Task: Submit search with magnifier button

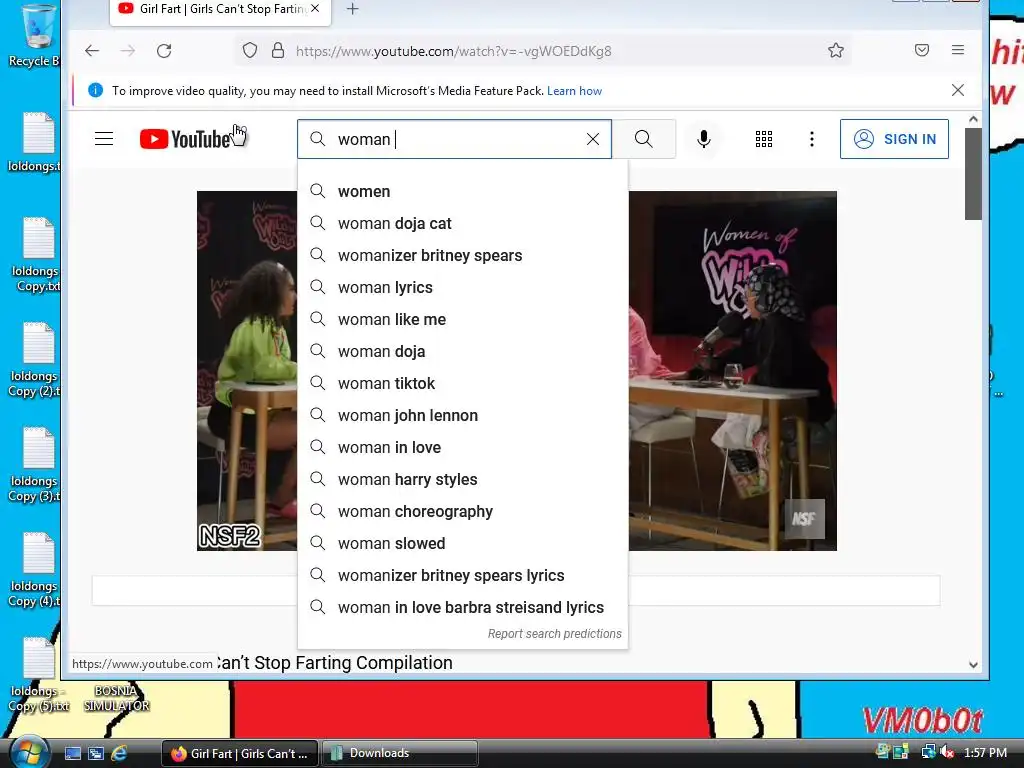Action: 644,138
